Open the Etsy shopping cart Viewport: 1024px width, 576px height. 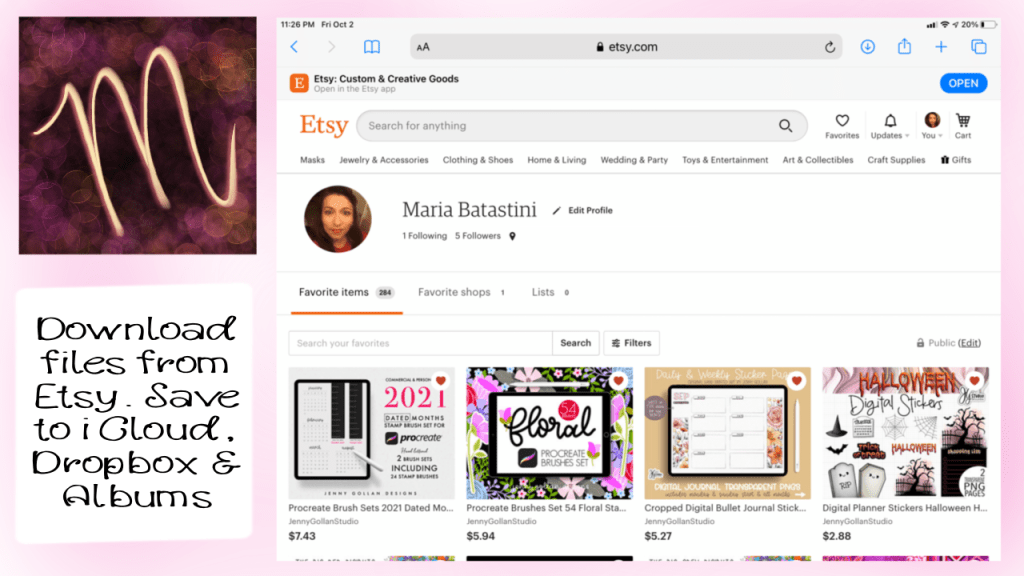coord(963,125)
